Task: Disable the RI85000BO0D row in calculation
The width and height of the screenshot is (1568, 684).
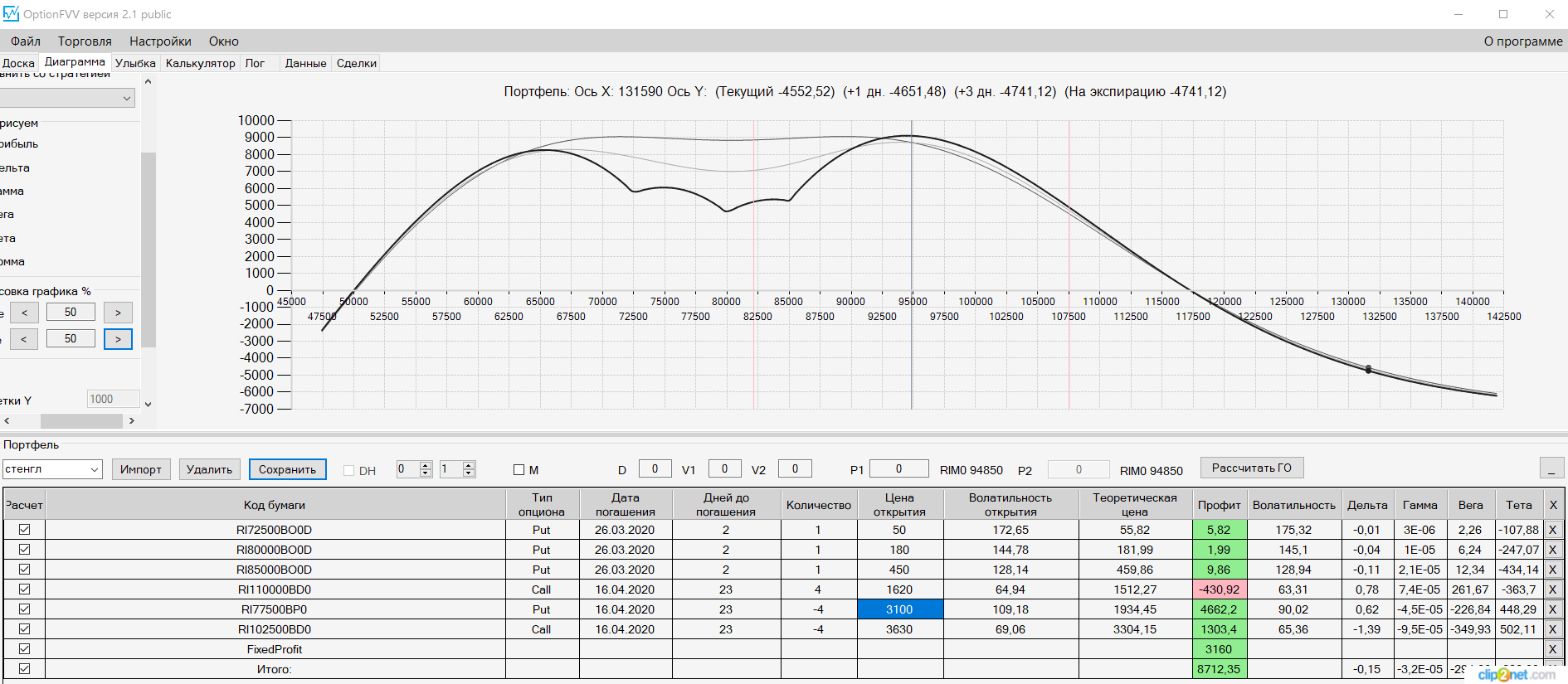Action: click(24, 570)
